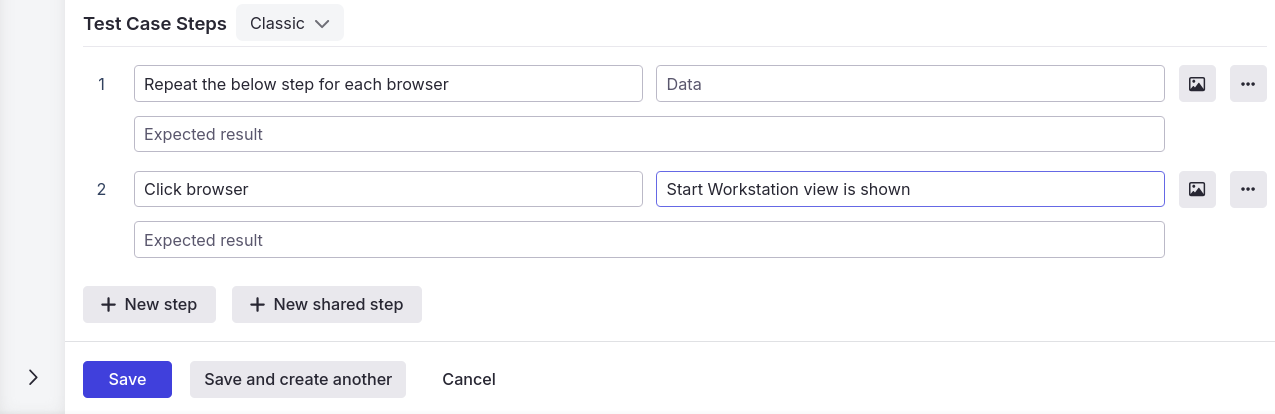Save the test case
Viewport: 1275px width, 414px height.
[x=127, y=379]
